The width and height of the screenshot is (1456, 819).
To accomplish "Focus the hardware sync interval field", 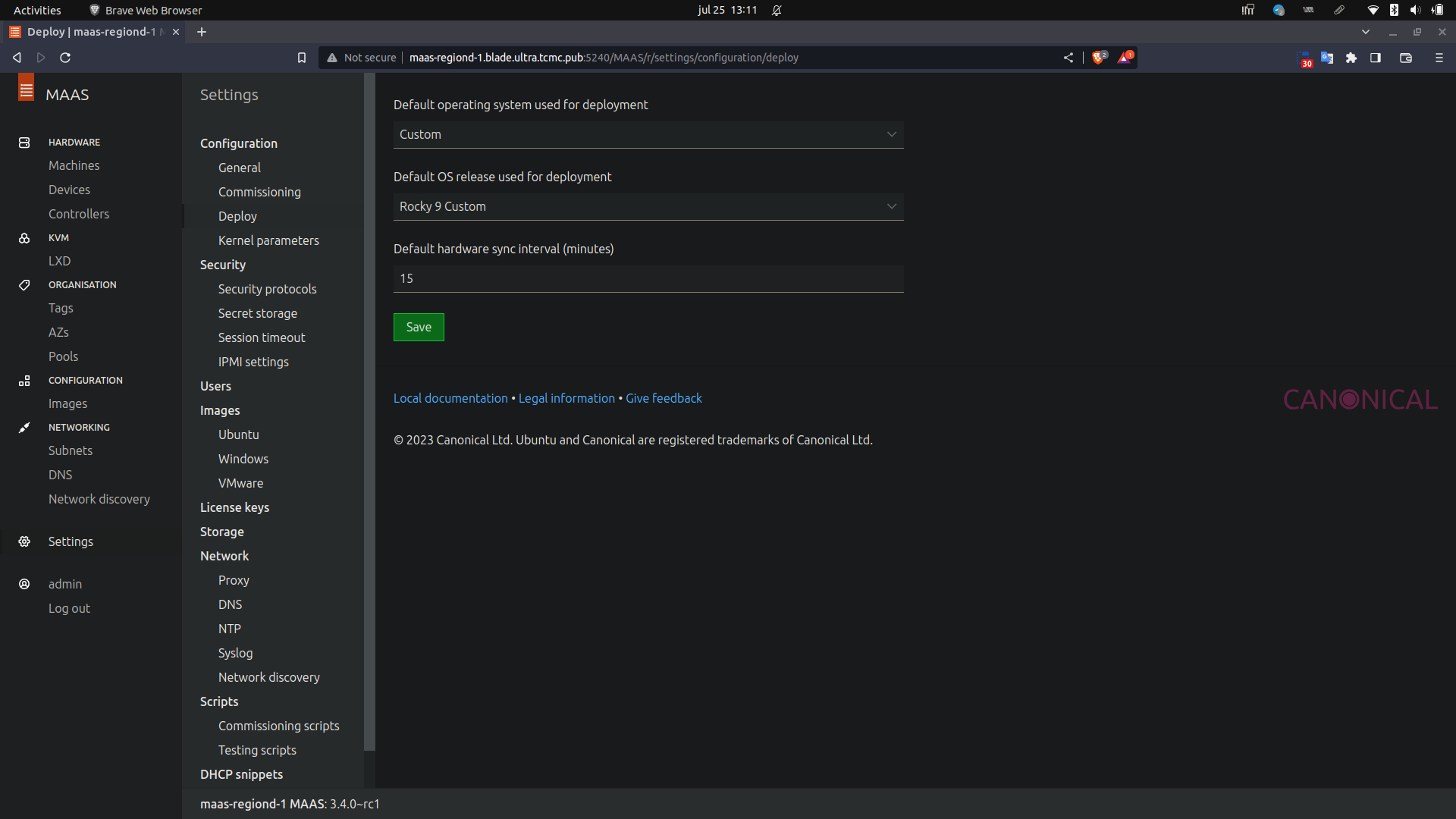I will tap(648, 278).
